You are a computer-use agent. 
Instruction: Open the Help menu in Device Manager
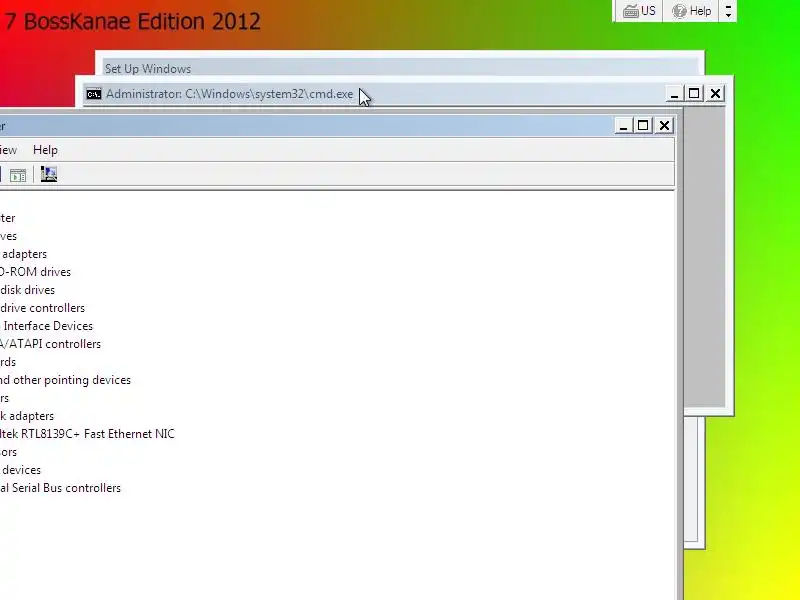[45, 150]
